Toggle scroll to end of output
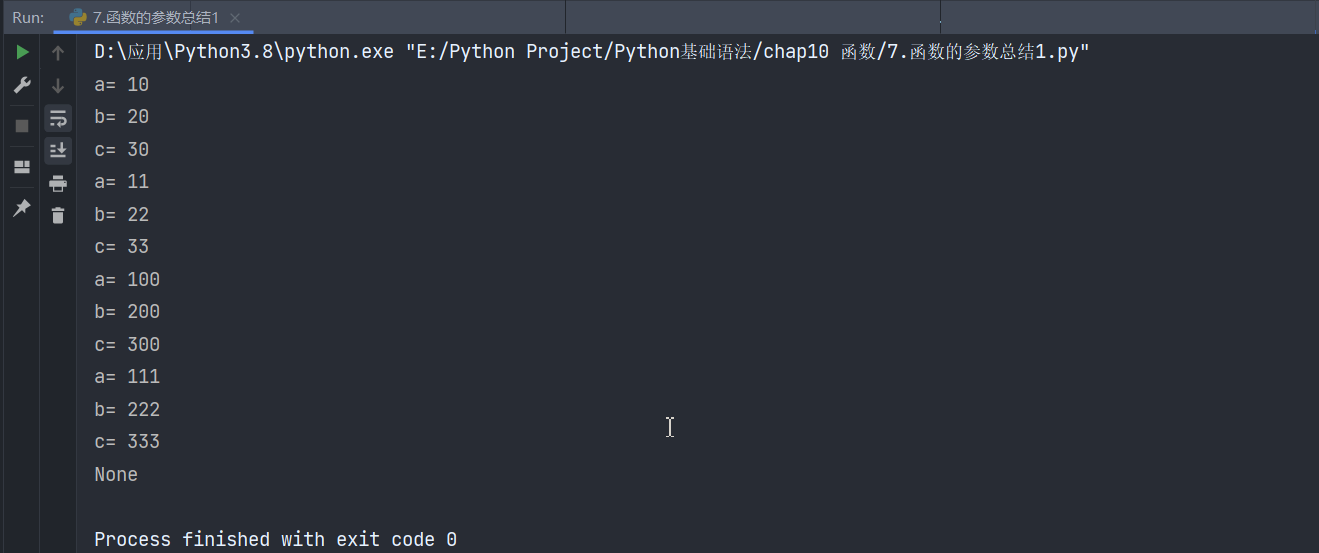This screenshot has width=1319, height=553. pos(58,150)
